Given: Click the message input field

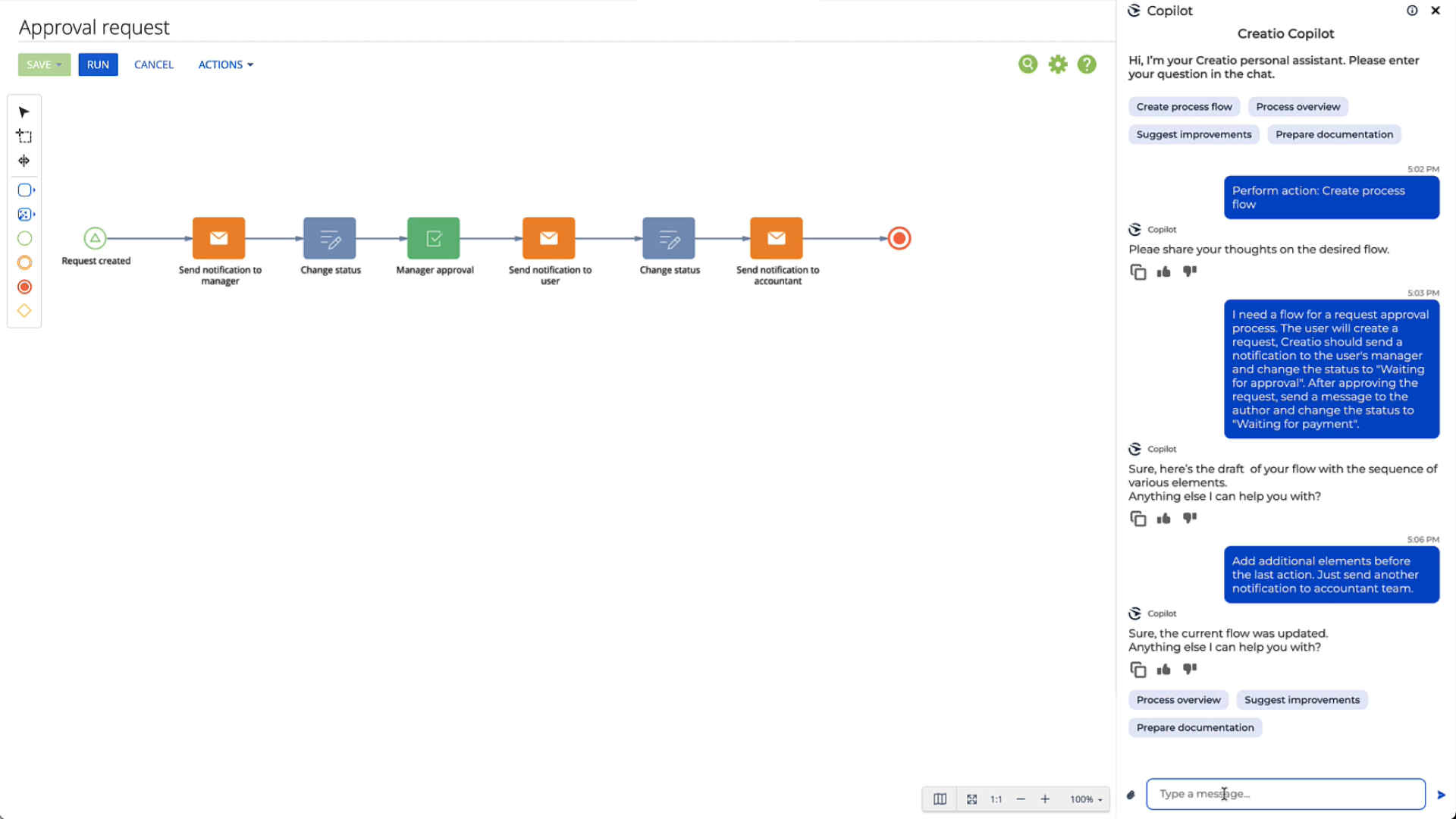Looking at the screenshot, I should pos(1286,793).
